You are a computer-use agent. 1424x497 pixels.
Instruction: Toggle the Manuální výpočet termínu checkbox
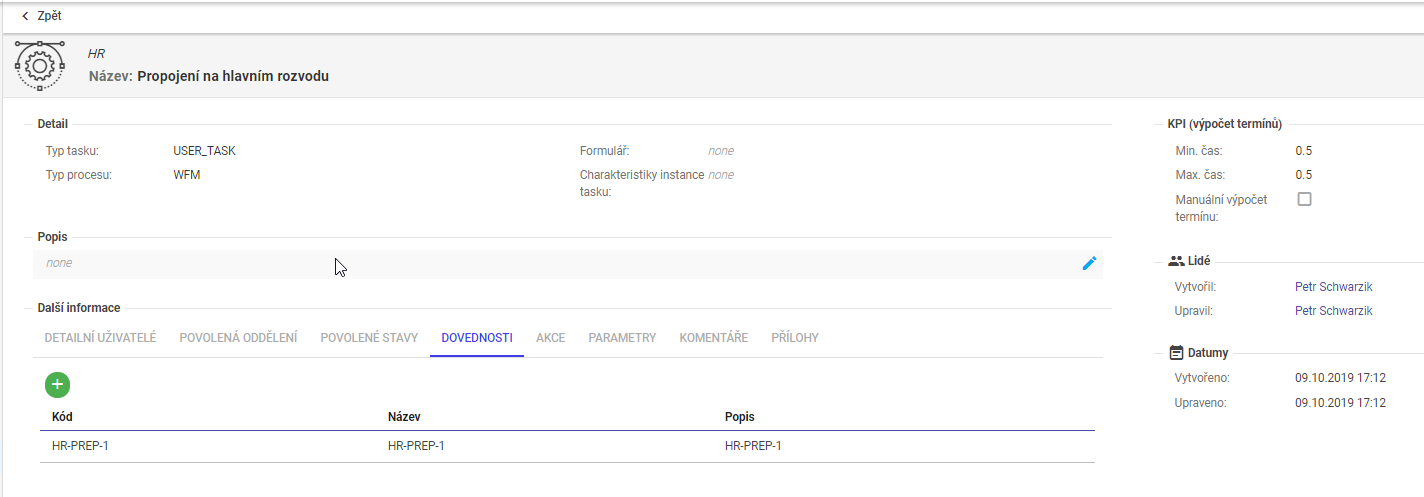point(1304,199)
